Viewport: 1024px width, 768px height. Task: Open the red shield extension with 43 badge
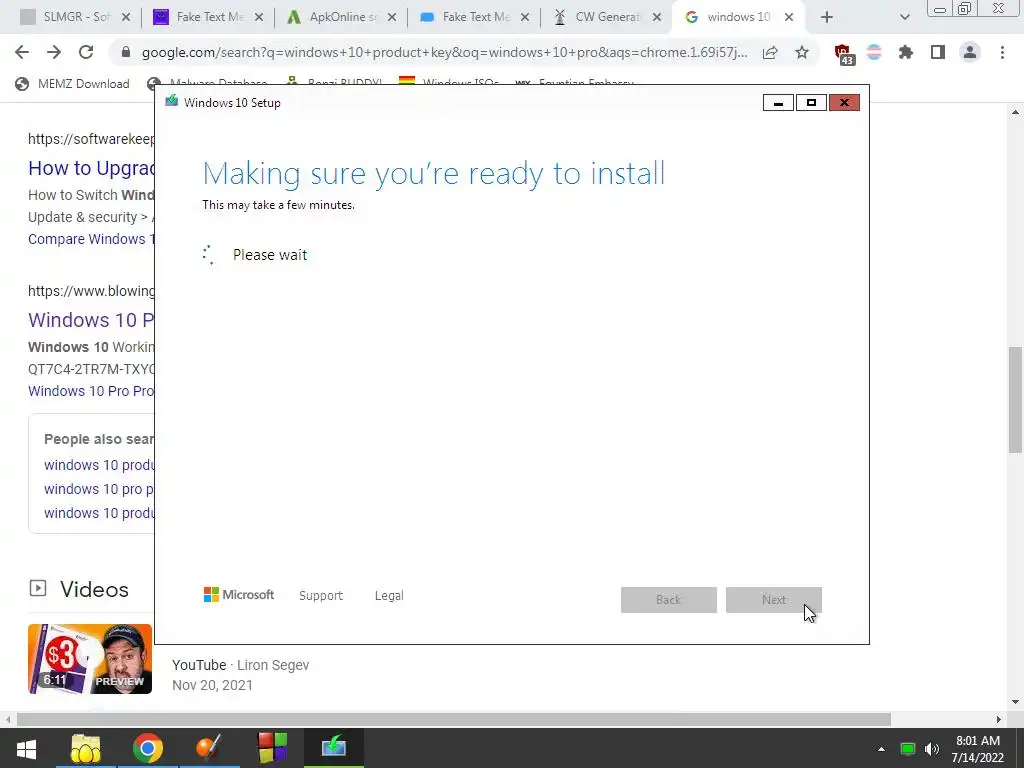843,54
